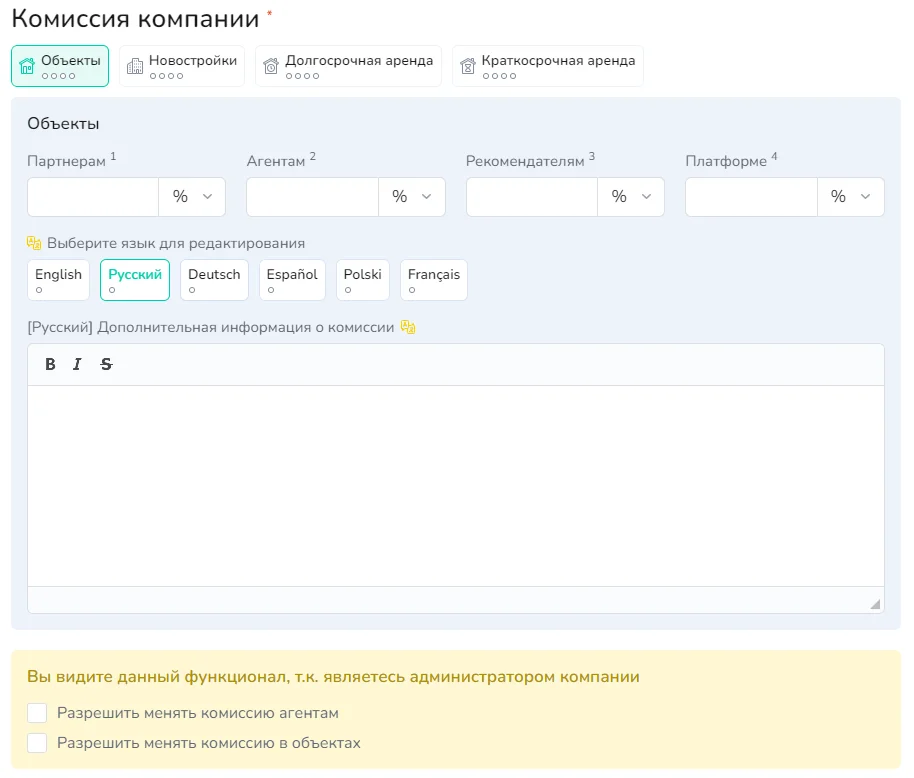
Task: Click translate icon next to Выберите язык
Action: [x=34, y=243]
